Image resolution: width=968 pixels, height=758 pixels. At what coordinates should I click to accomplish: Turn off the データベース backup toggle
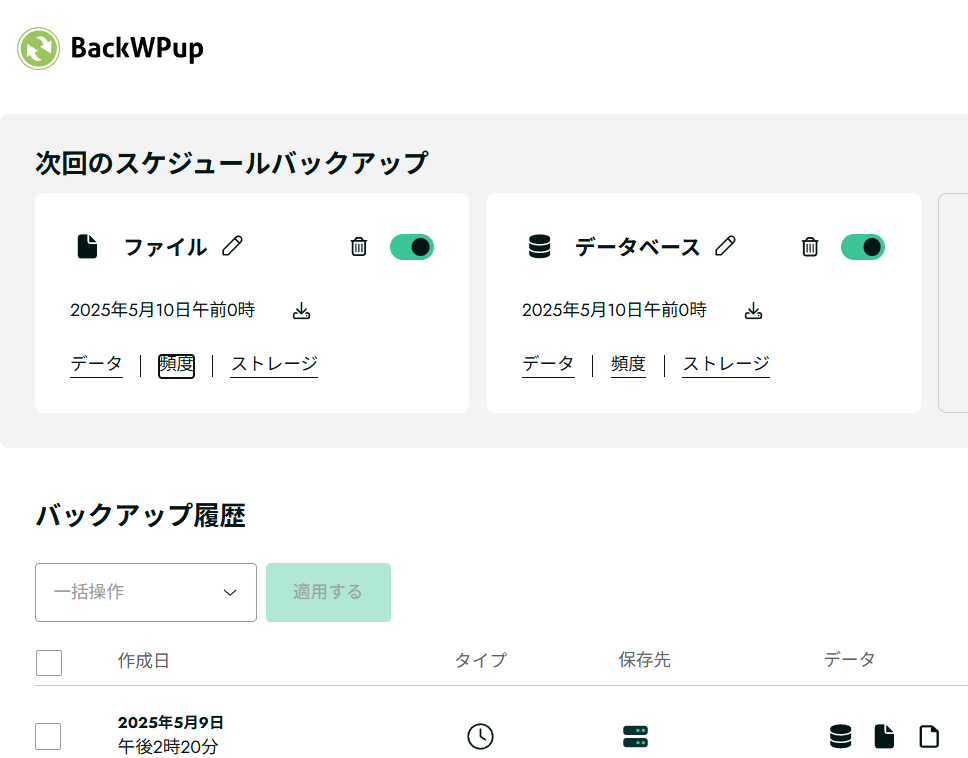pos(863,247)
